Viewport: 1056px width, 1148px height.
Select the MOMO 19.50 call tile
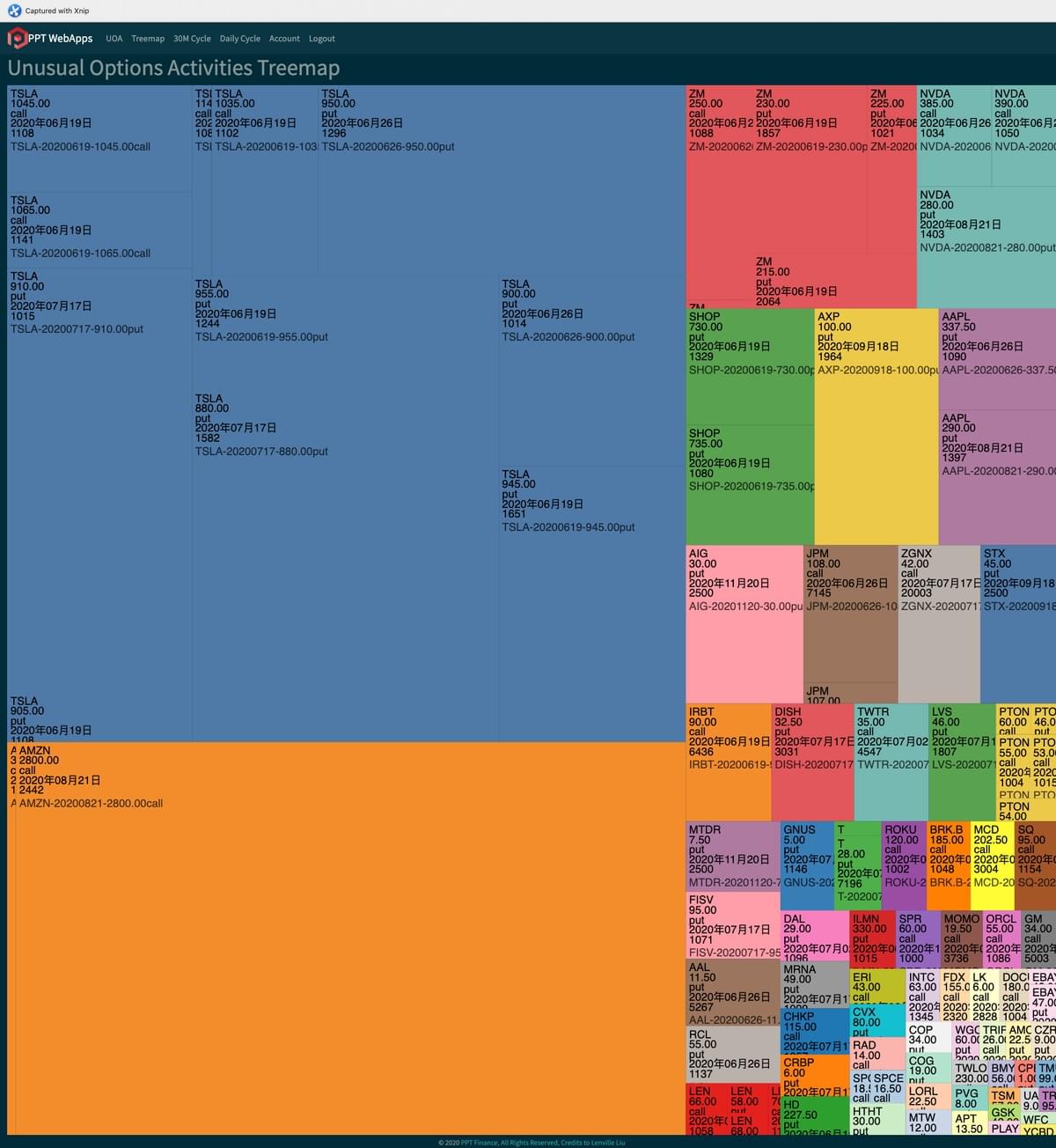tap(962, 939)
